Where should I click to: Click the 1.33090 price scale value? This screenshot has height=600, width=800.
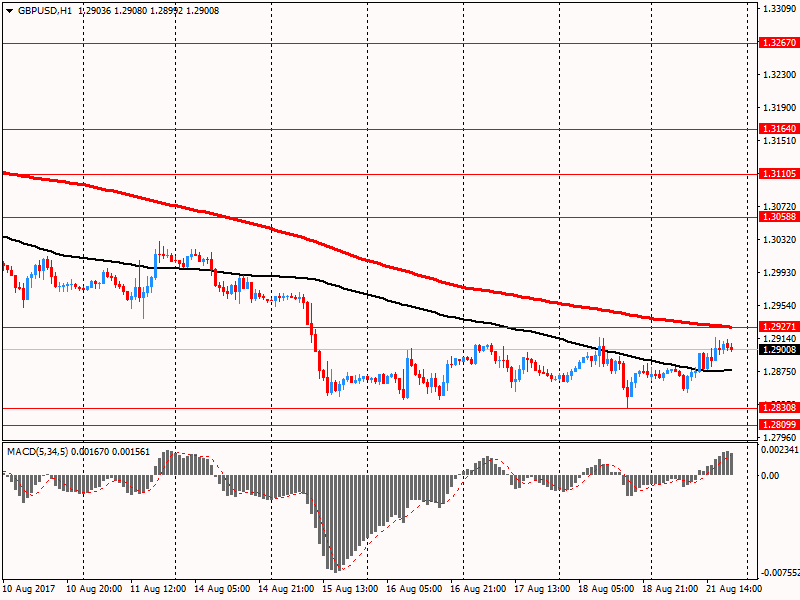(780, 9)
